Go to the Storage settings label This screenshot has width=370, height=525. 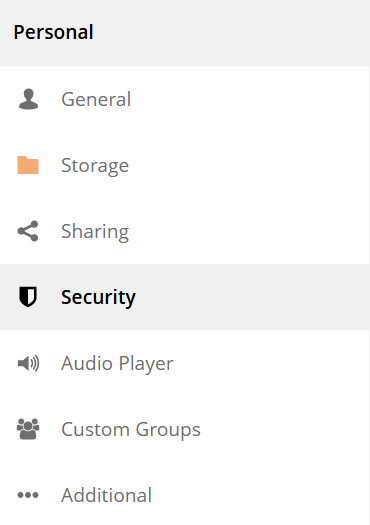[95, 166]
